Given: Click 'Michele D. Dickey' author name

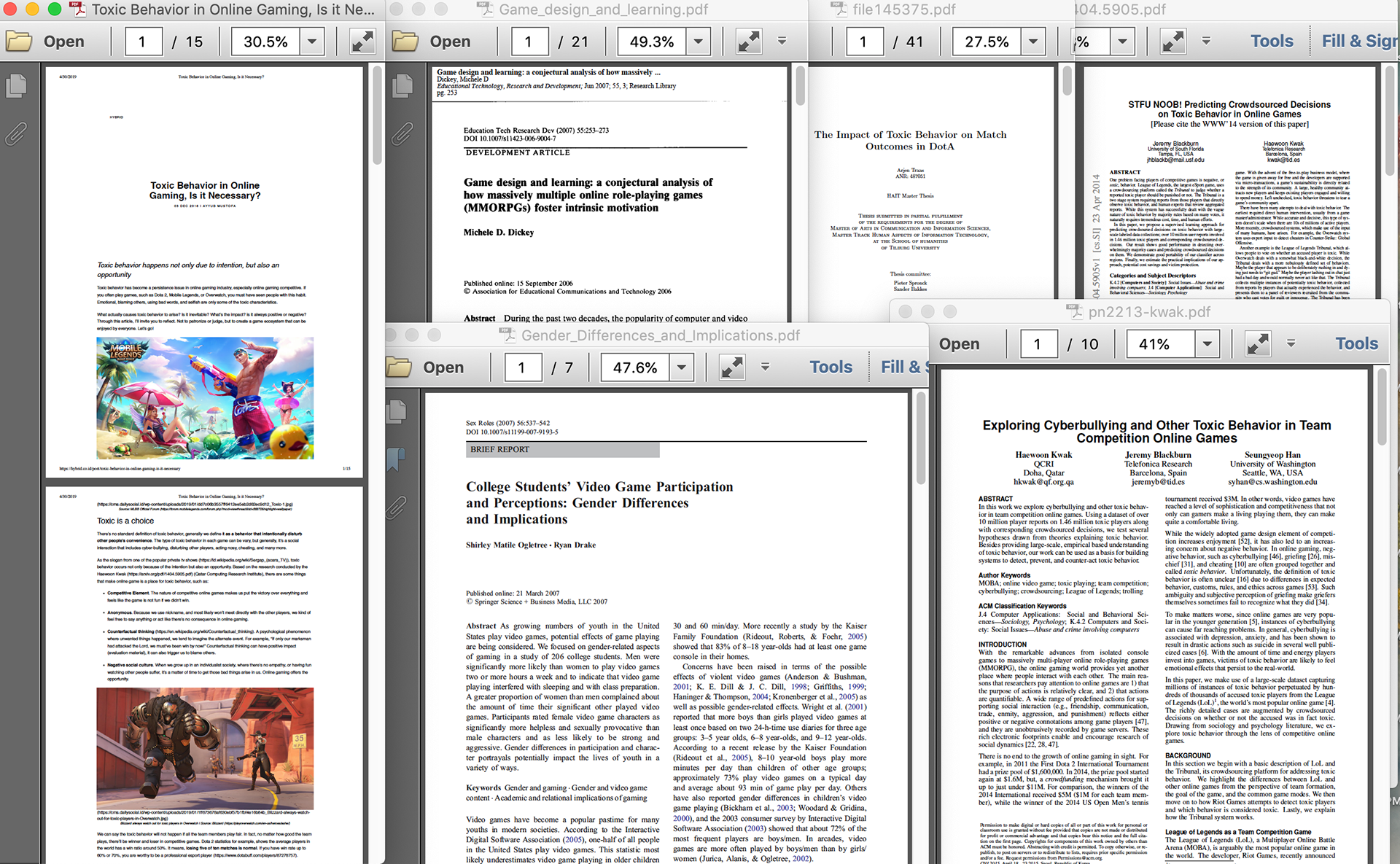Looking at the screenshot, I should (499, 233).
